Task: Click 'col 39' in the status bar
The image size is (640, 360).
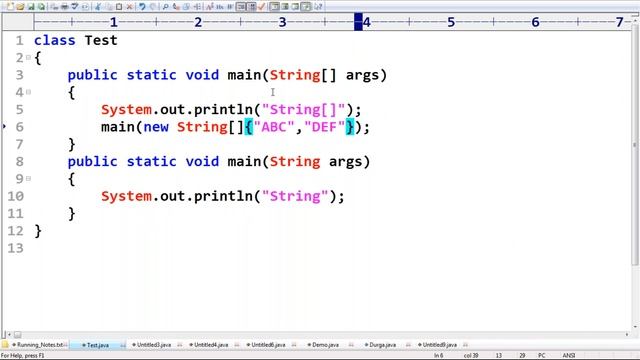Action: click(471, 356)
